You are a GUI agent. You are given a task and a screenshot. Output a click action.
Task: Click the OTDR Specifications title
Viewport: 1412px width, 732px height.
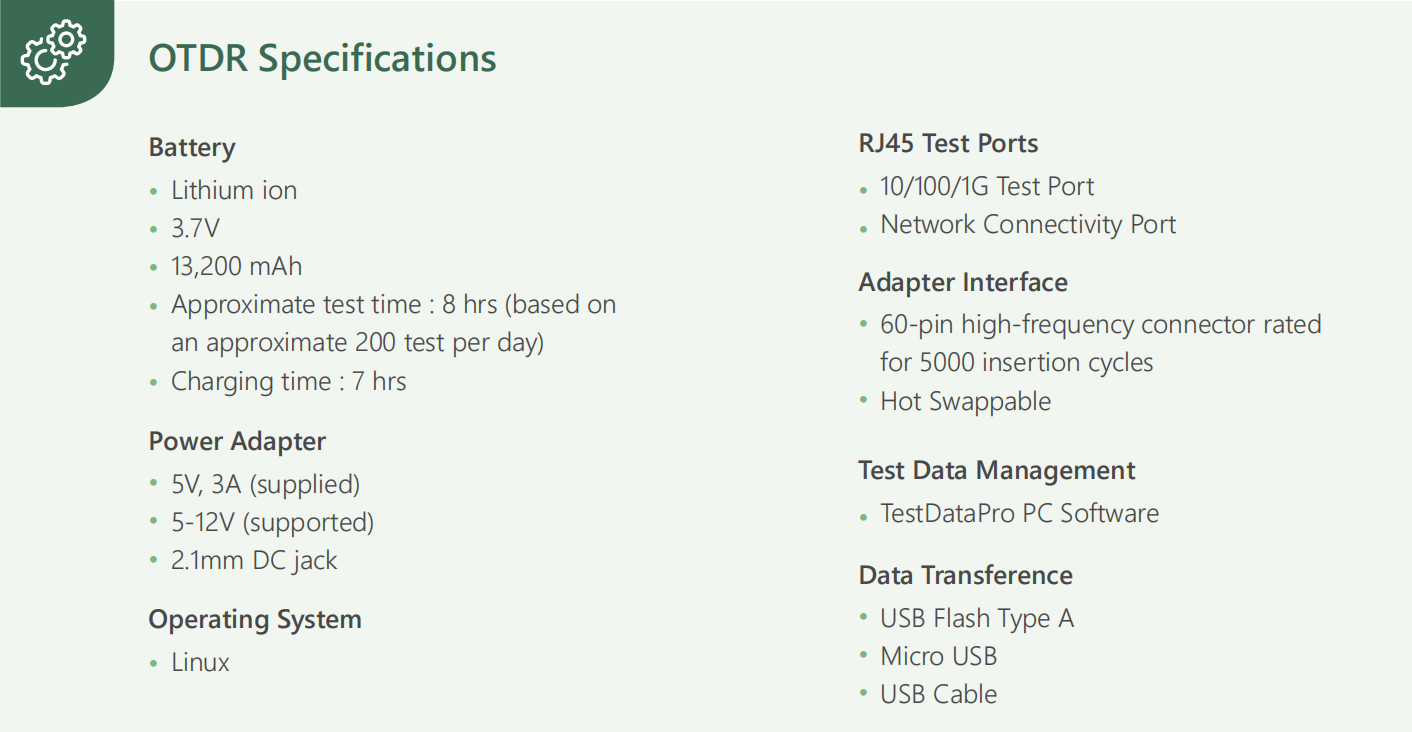coord(322,58)
